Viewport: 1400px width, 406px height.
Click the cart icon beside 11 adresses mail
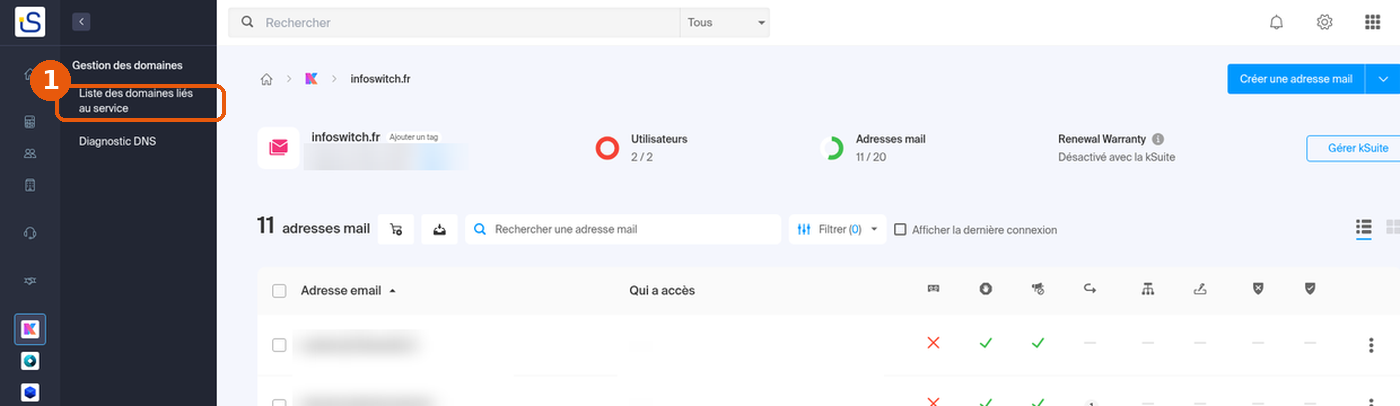[396, 229]
